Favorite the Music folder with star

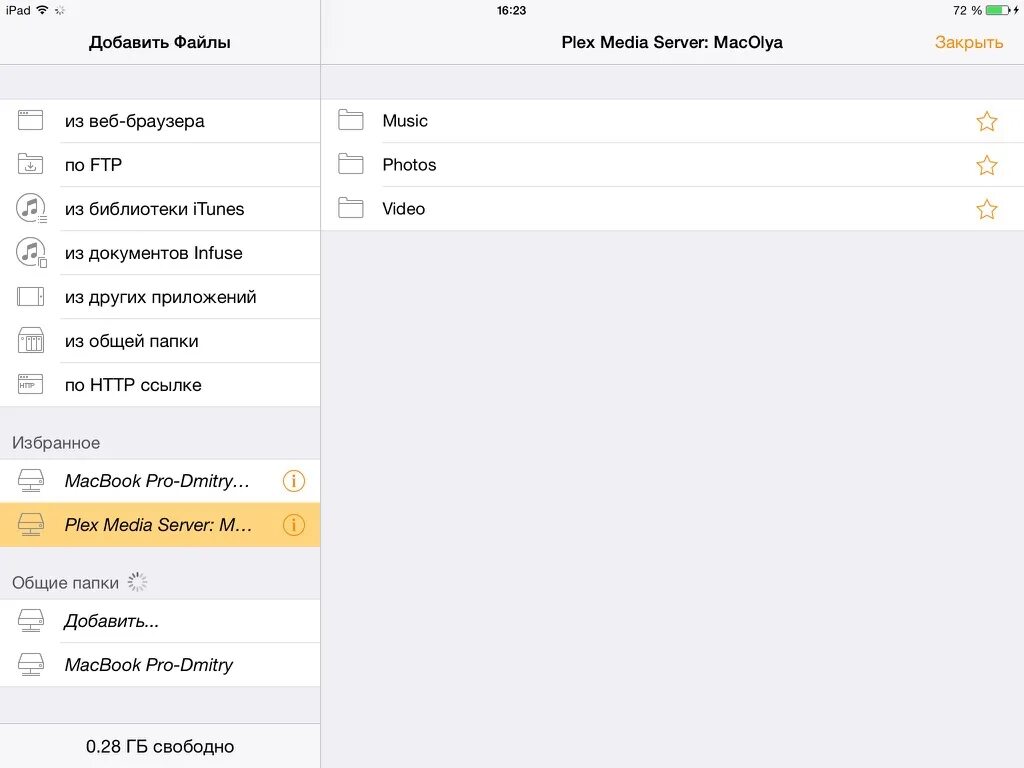coord(987,121)
